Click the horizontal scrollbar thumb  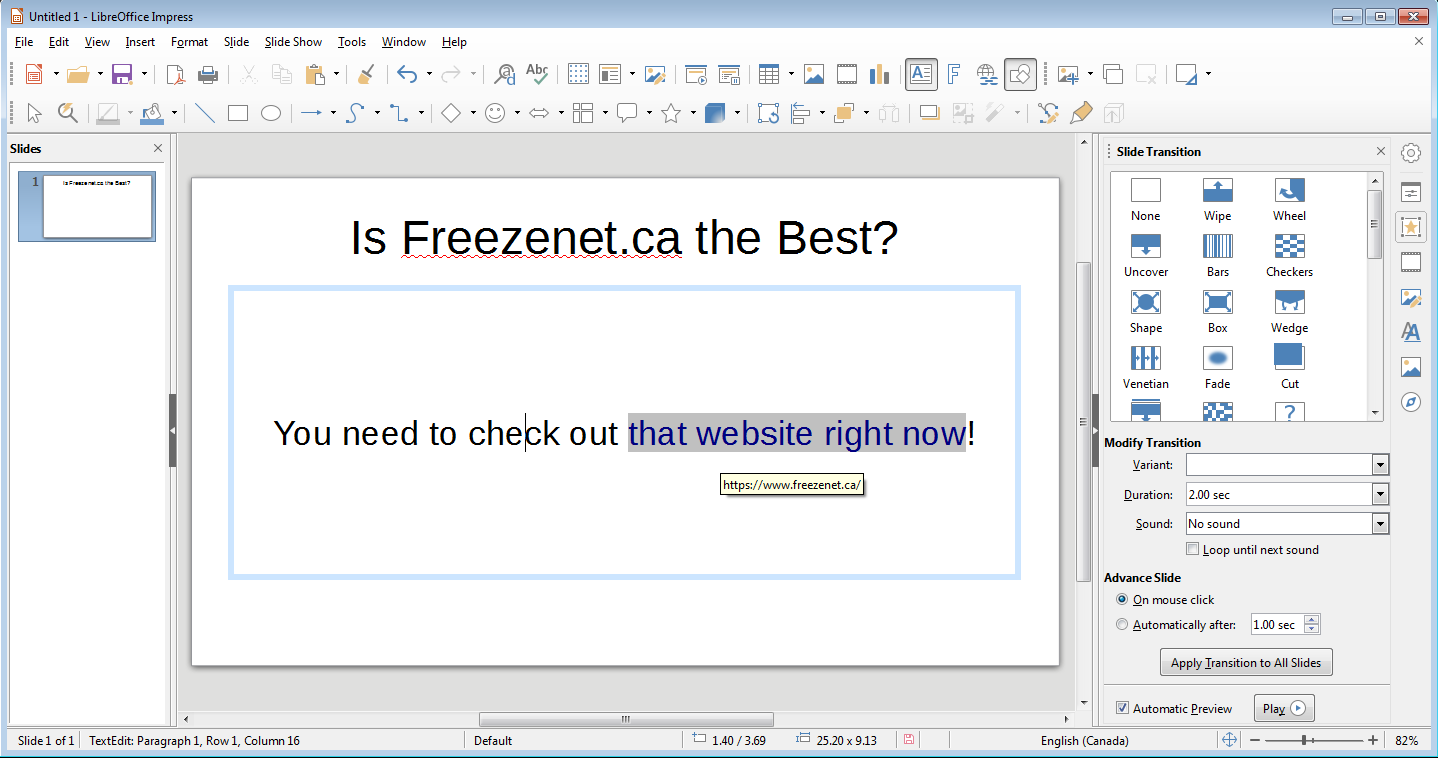coord(626,719)
